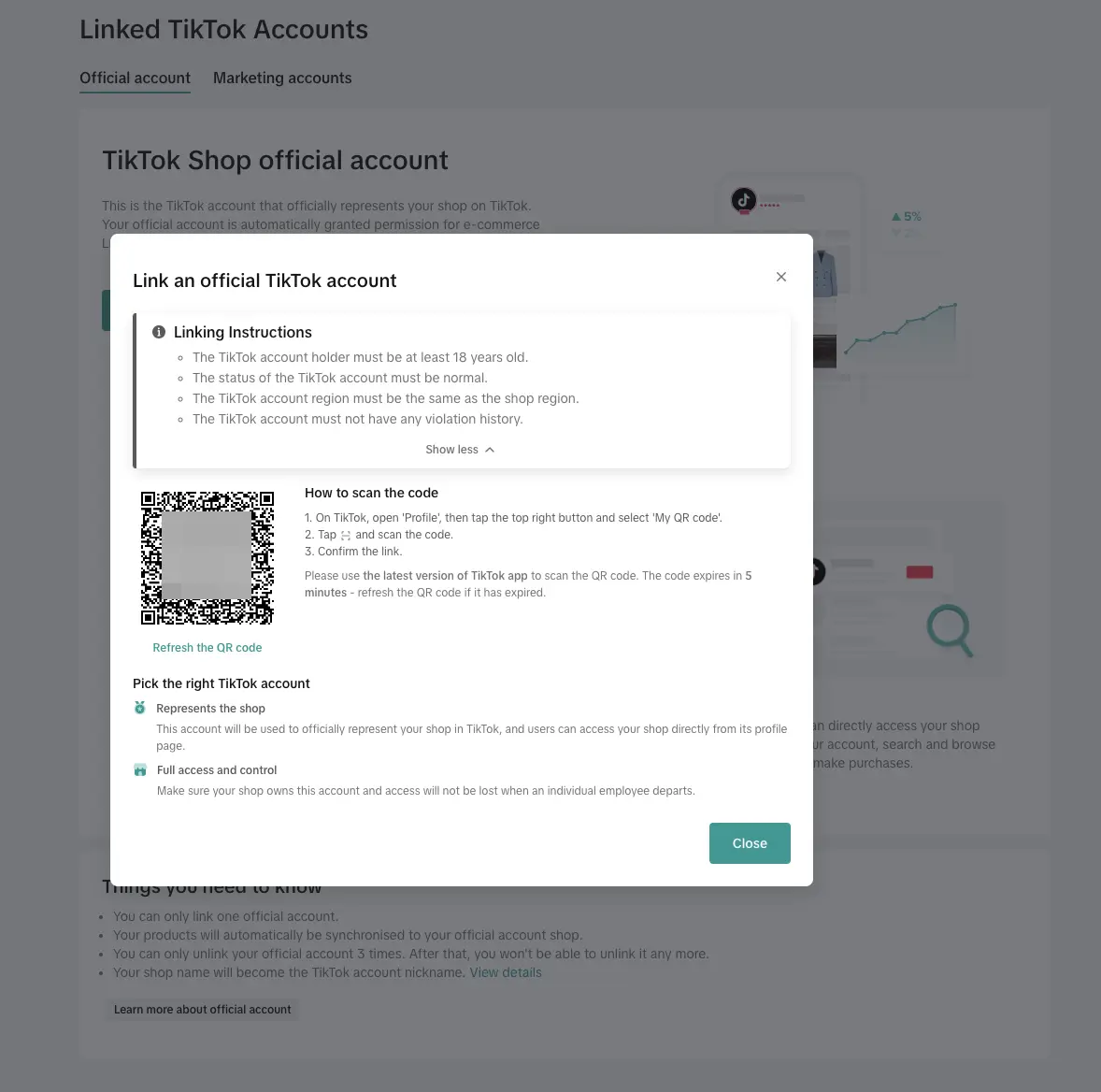The image size is (1101, 1092).
Task: Click the bullet beside violation history rule
Action: click(x=183, y=419)
